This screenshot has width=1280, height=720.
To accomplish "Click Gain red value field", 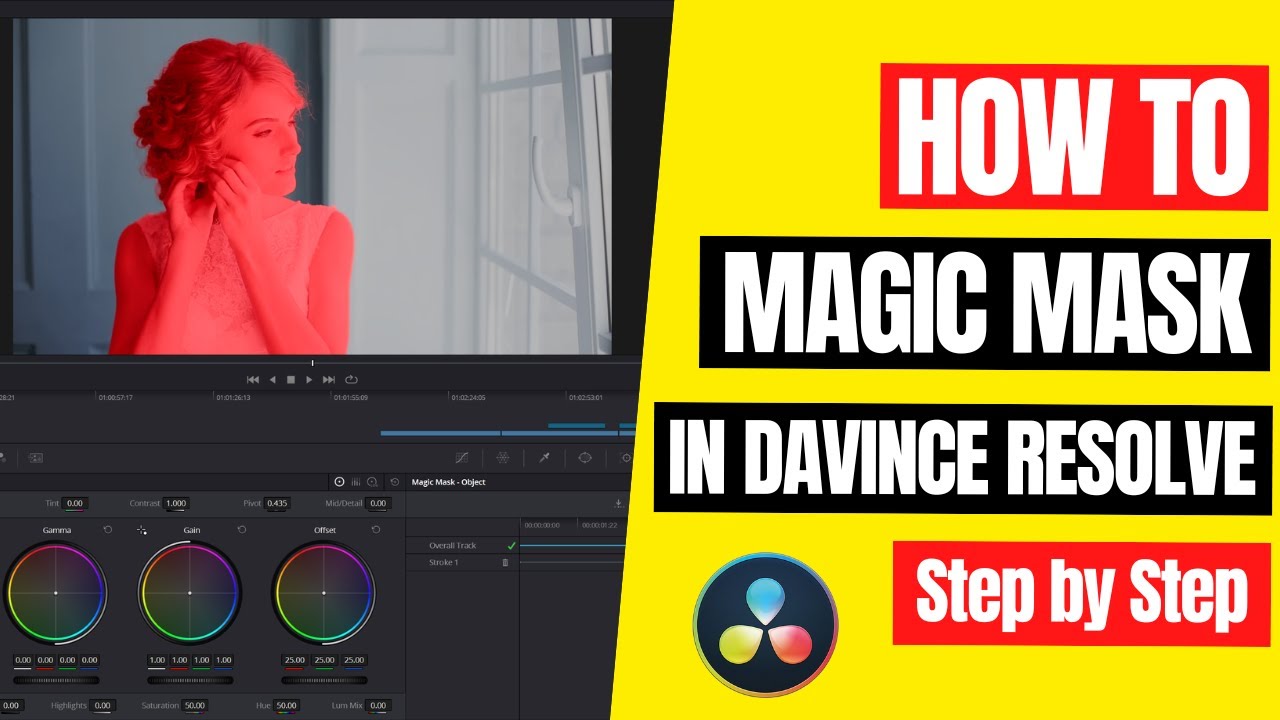I will coord(179,660).
